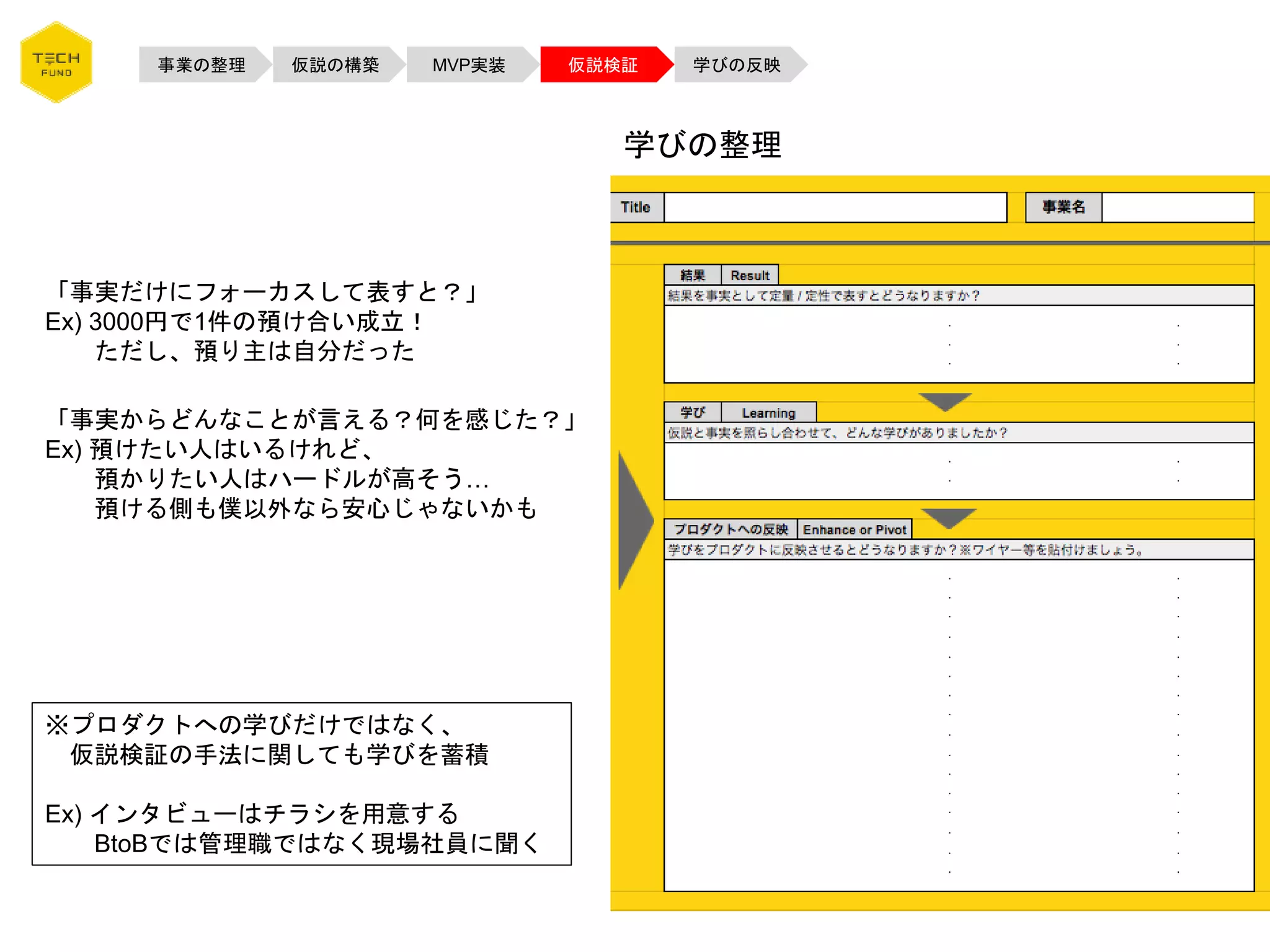This screenshot has height=952, width=1270.
Task: Click the example 3000円で1件の預け合い成立
Action: pos(234,322)
